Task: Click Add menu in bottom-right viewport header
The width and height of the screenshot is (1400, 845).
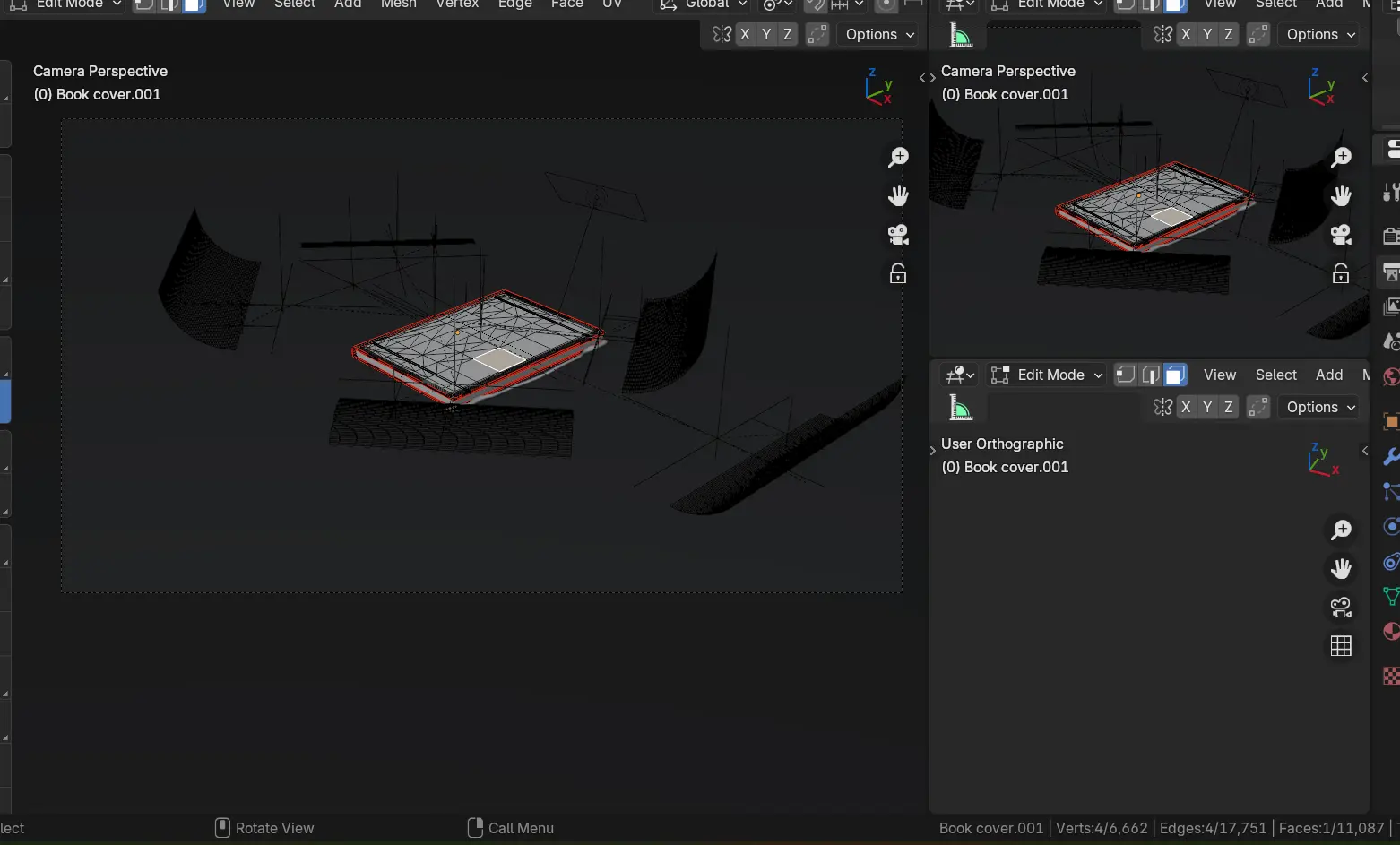Action: pos(1328,375)
